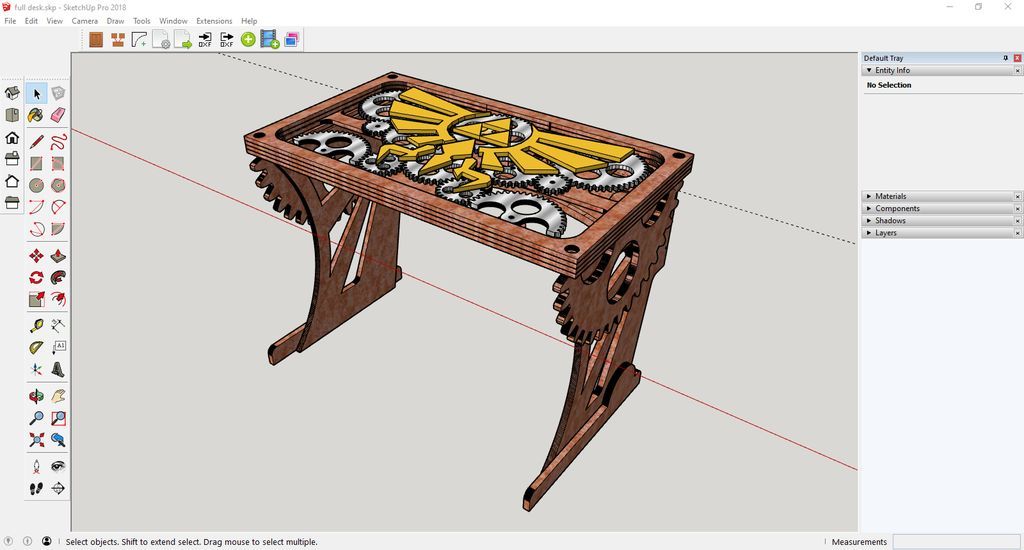
Task: Click the geo-location status bar icon
Action: (x=8, y=541)
